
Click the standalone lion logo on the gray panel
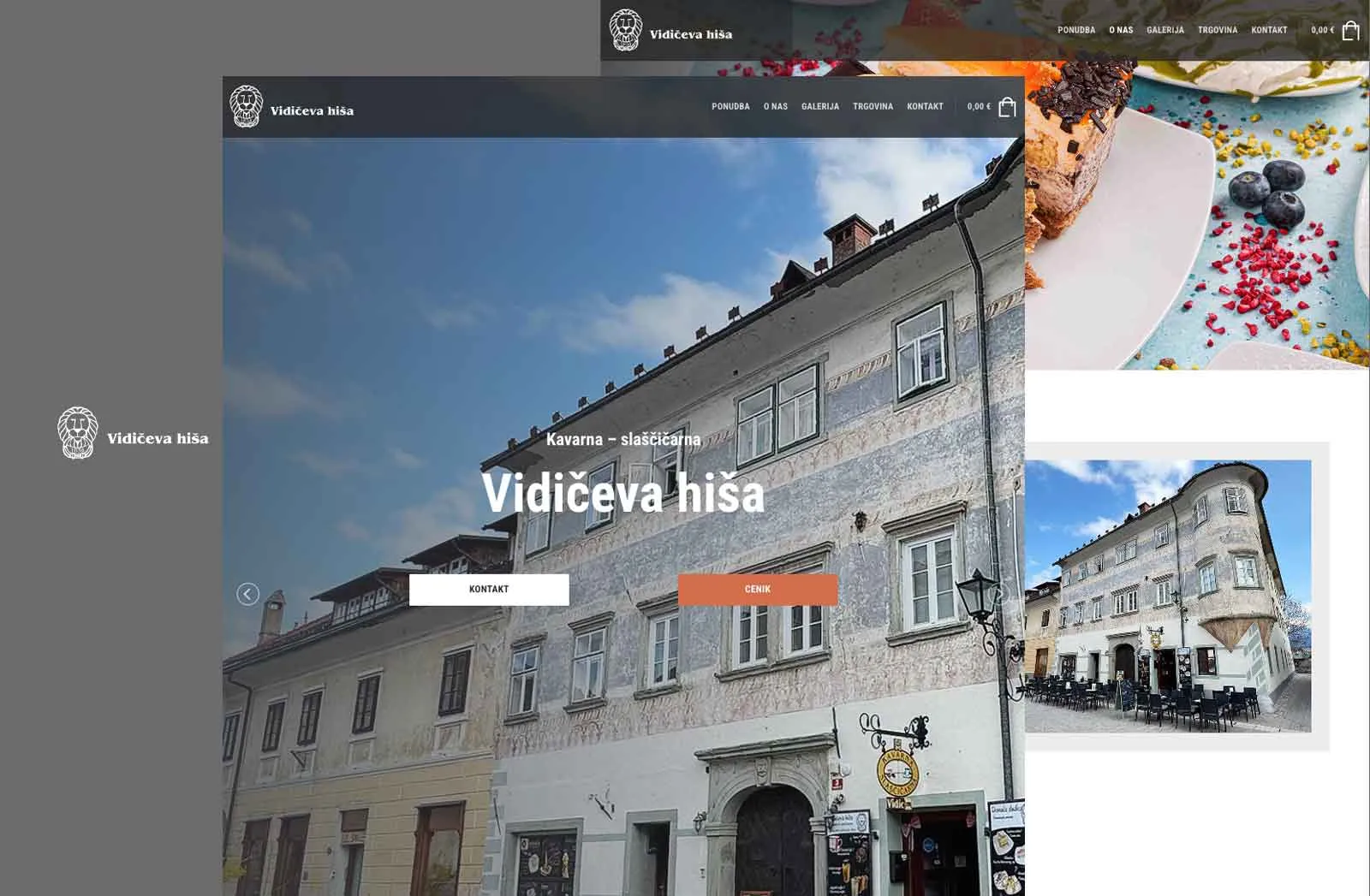(x=78, y=433)
